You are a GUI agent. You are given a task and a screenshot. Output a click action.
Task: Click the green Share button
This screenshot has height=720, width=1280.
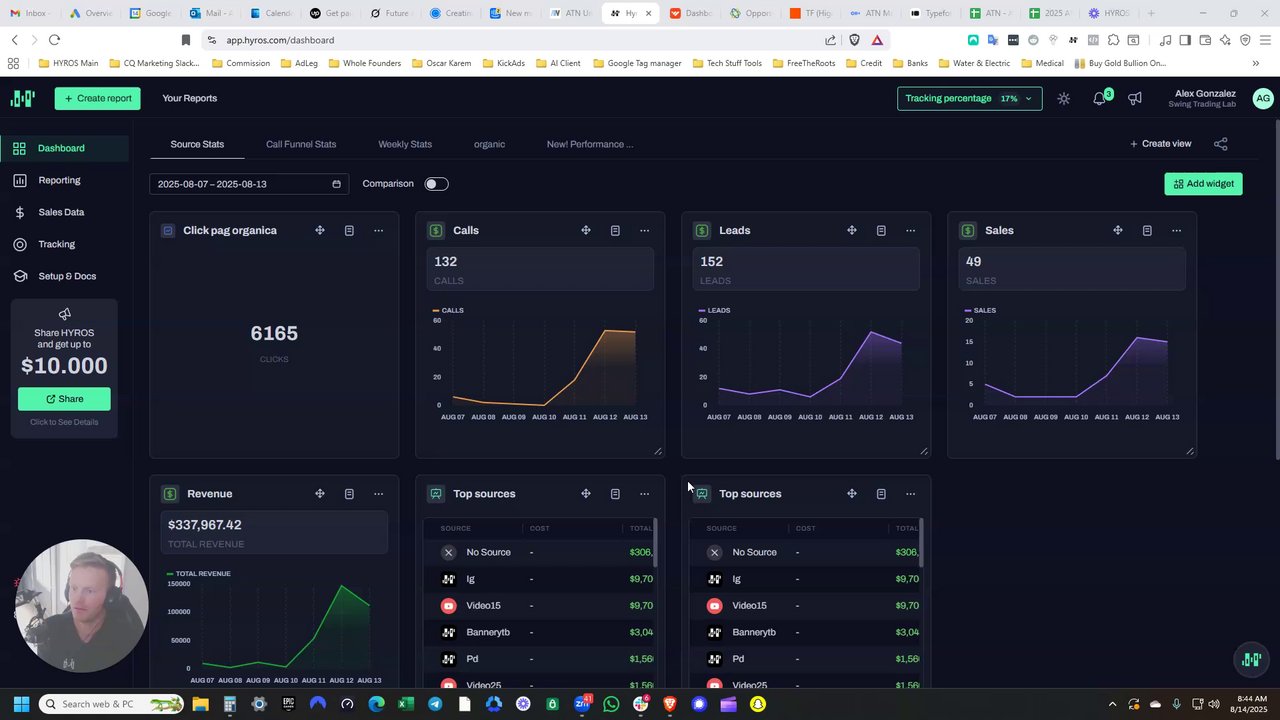tap(64, 399)
